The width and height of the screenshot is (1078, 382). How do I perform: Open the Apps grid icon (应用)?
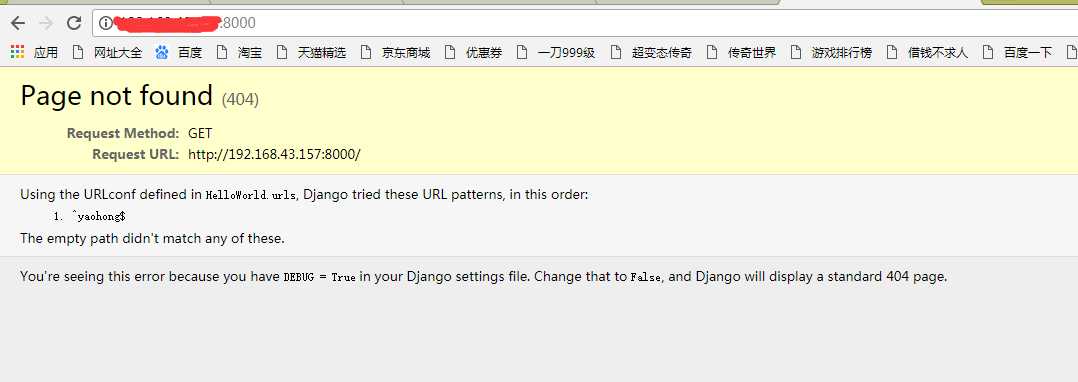click(x=34, y=52)
